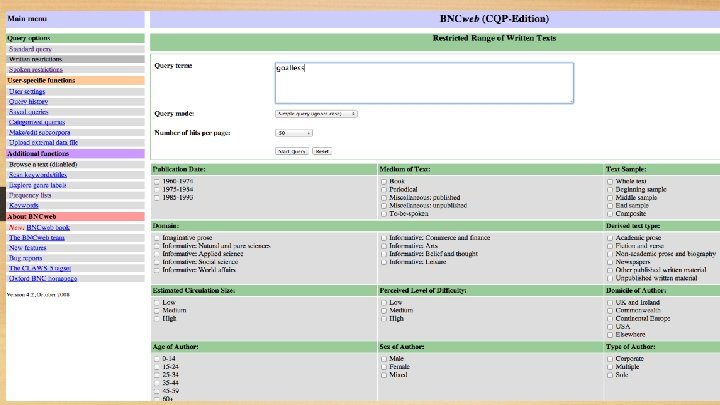The width and height of the screenshot is (720, 405).
Task: Open Categorized queries
Action: [x=37, y=122]
